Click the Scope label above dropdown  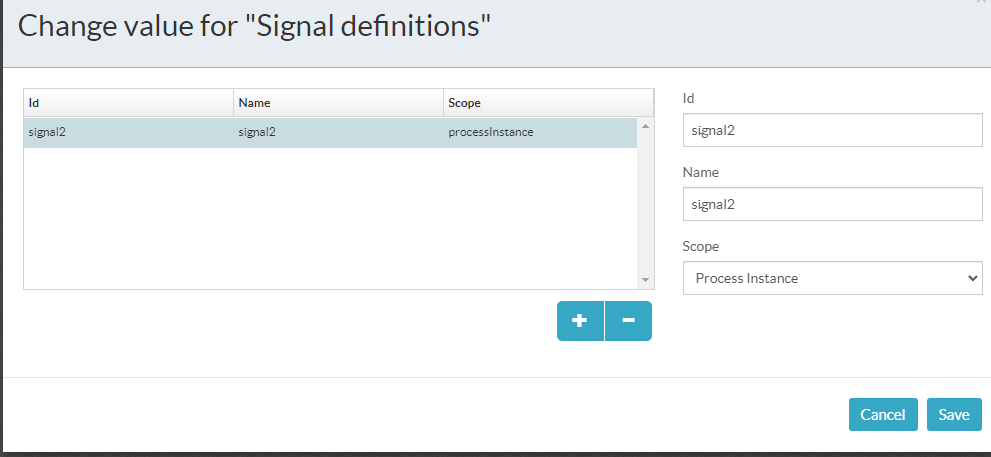pyautogui.click(x=700, y=246)
